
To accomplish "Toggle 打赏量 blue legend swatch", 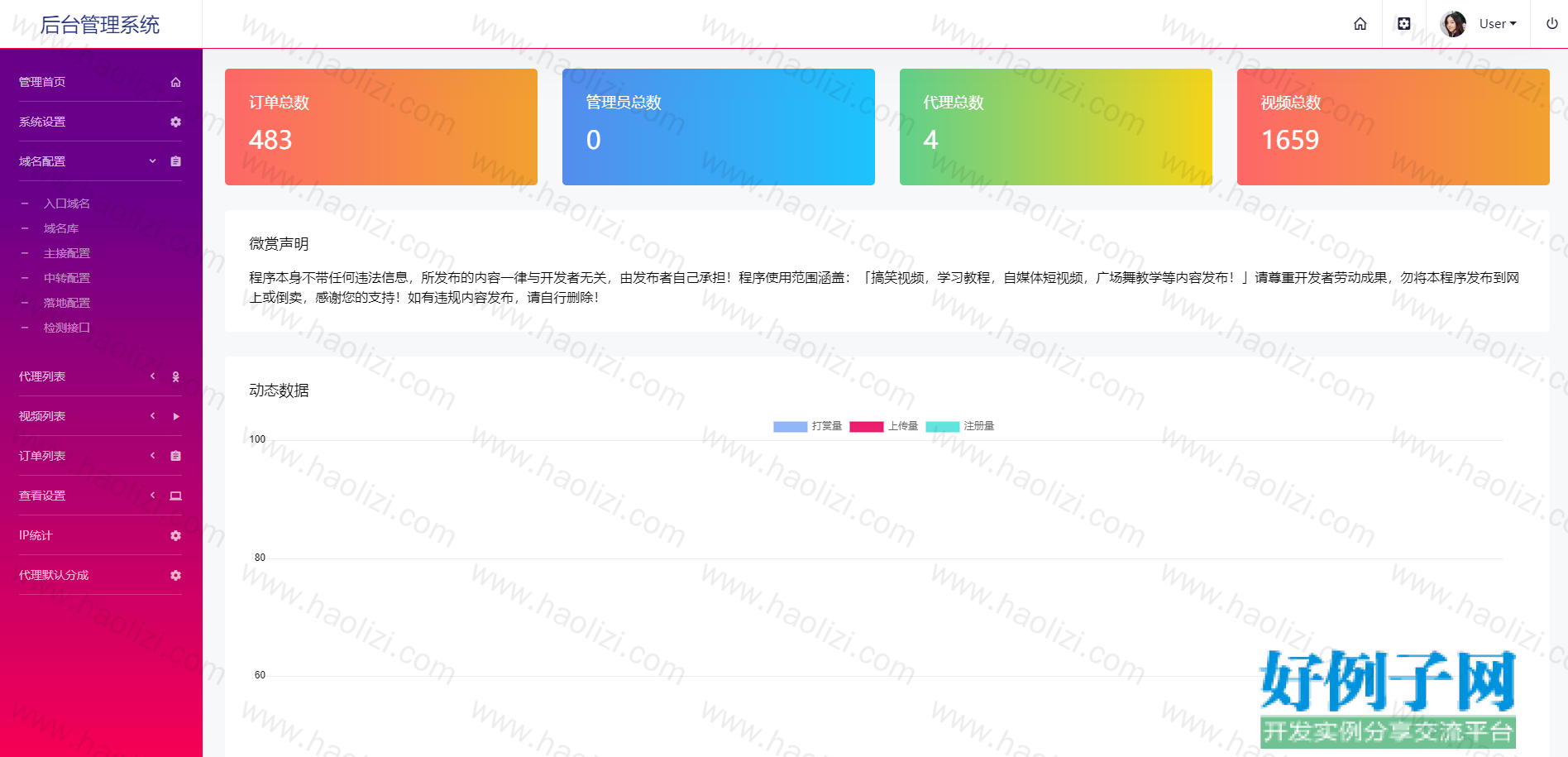I will (791, 427).
